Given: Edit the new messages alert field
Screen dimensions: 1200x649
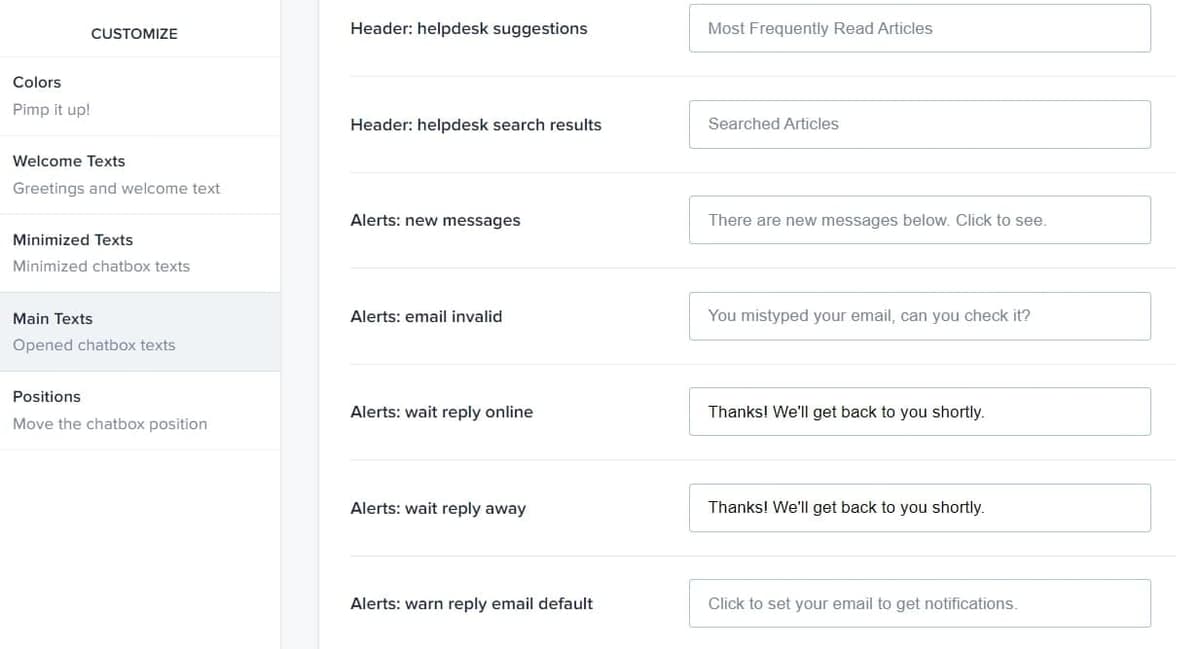Looking at the screenshot, I should click(919, 220).
